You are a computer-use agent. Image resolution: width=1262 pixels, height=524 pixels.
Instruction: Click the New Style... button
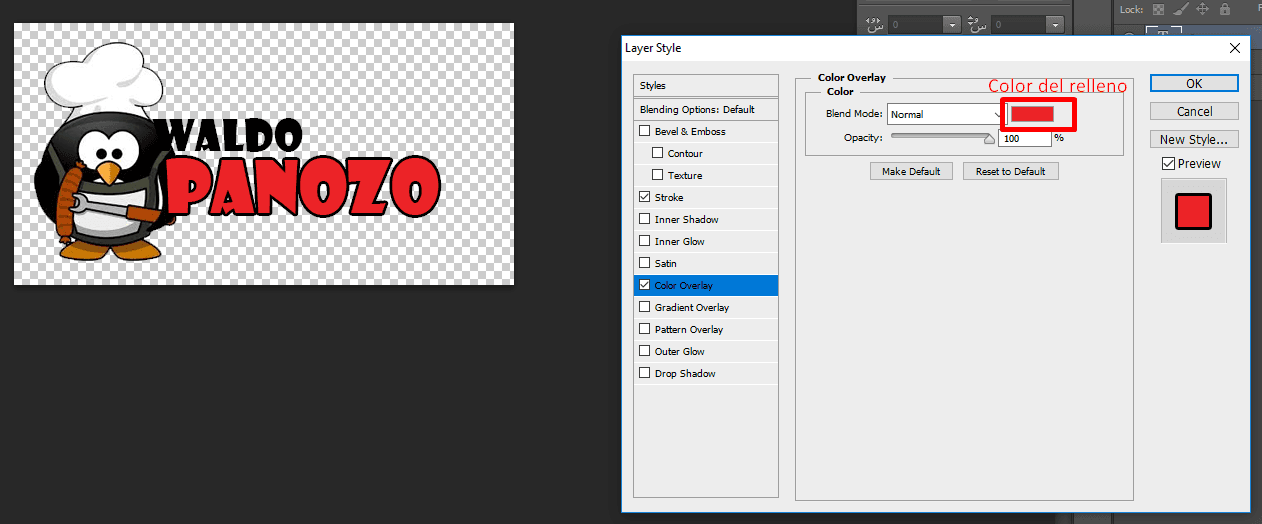pyautogui.click(x=1194, y=139)
